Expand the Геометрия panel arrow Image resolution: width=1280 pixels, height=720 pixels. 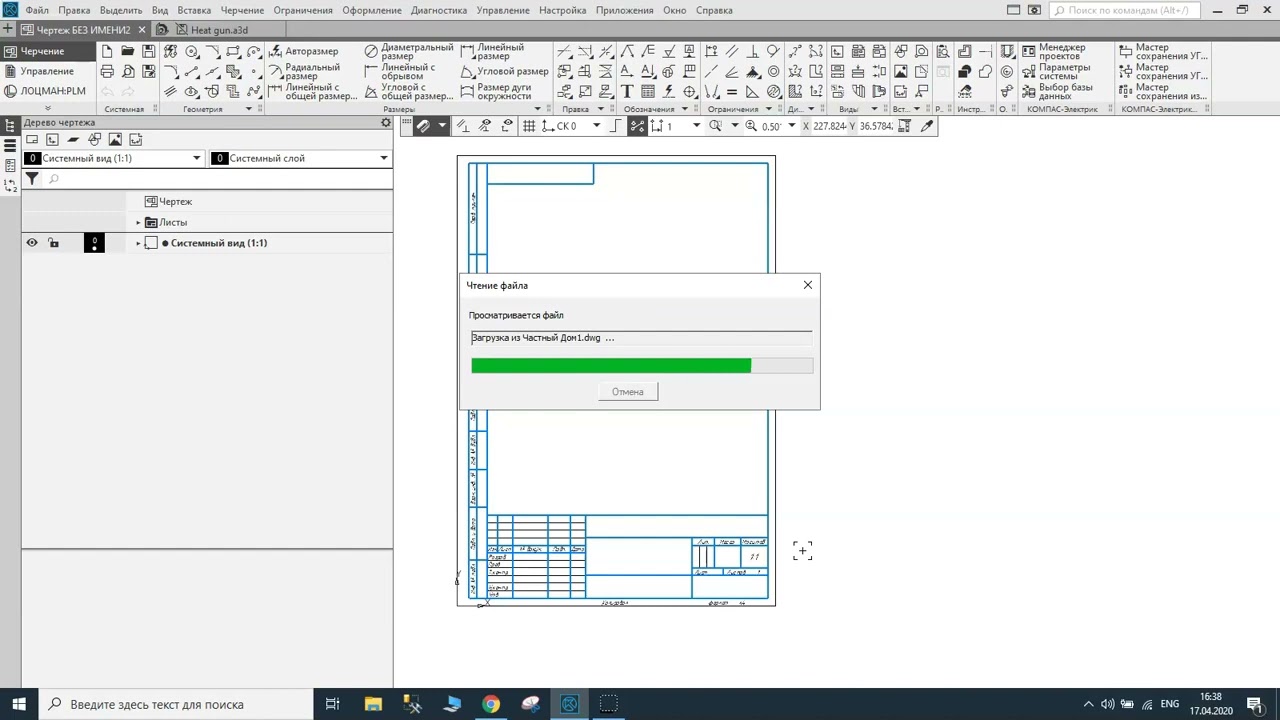pyautogui.click(x=249, y=109)
